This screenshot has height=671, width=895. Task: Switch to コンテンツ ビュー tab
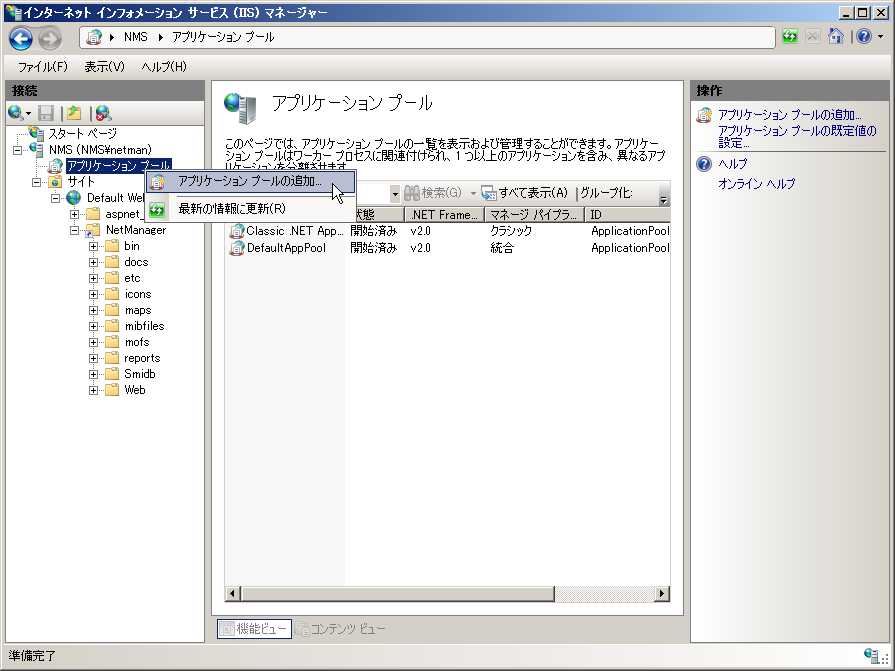pyautogui.click(x=341, y=629)
